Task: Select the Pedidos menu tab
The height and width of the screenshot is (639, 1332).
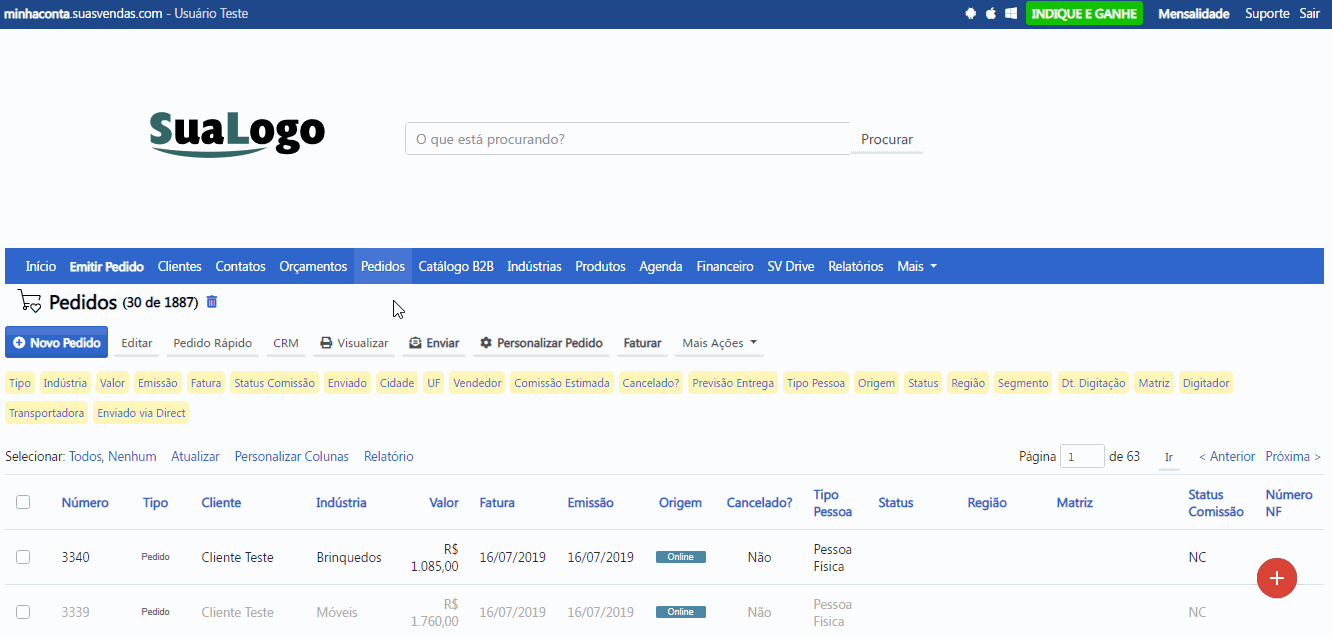Action: 383,266
